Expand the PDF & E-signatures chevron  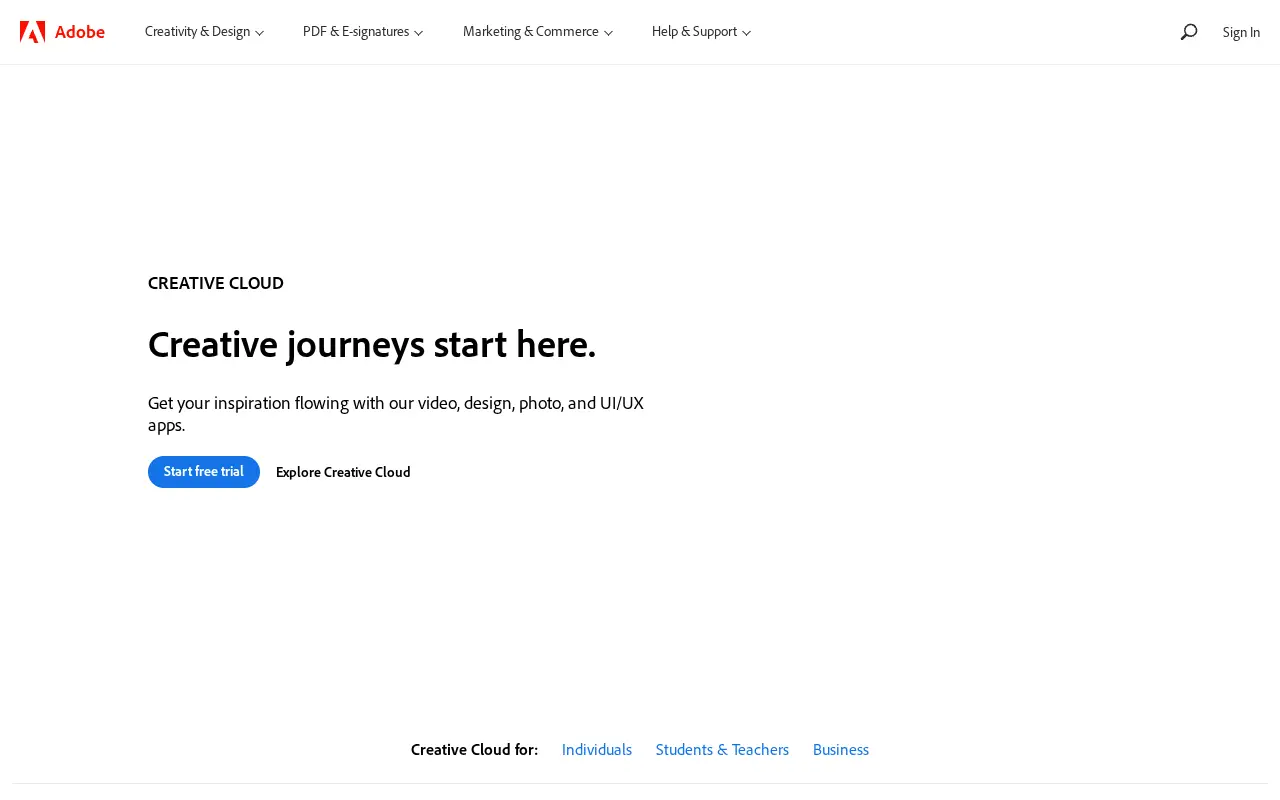(x=419, y=33)
